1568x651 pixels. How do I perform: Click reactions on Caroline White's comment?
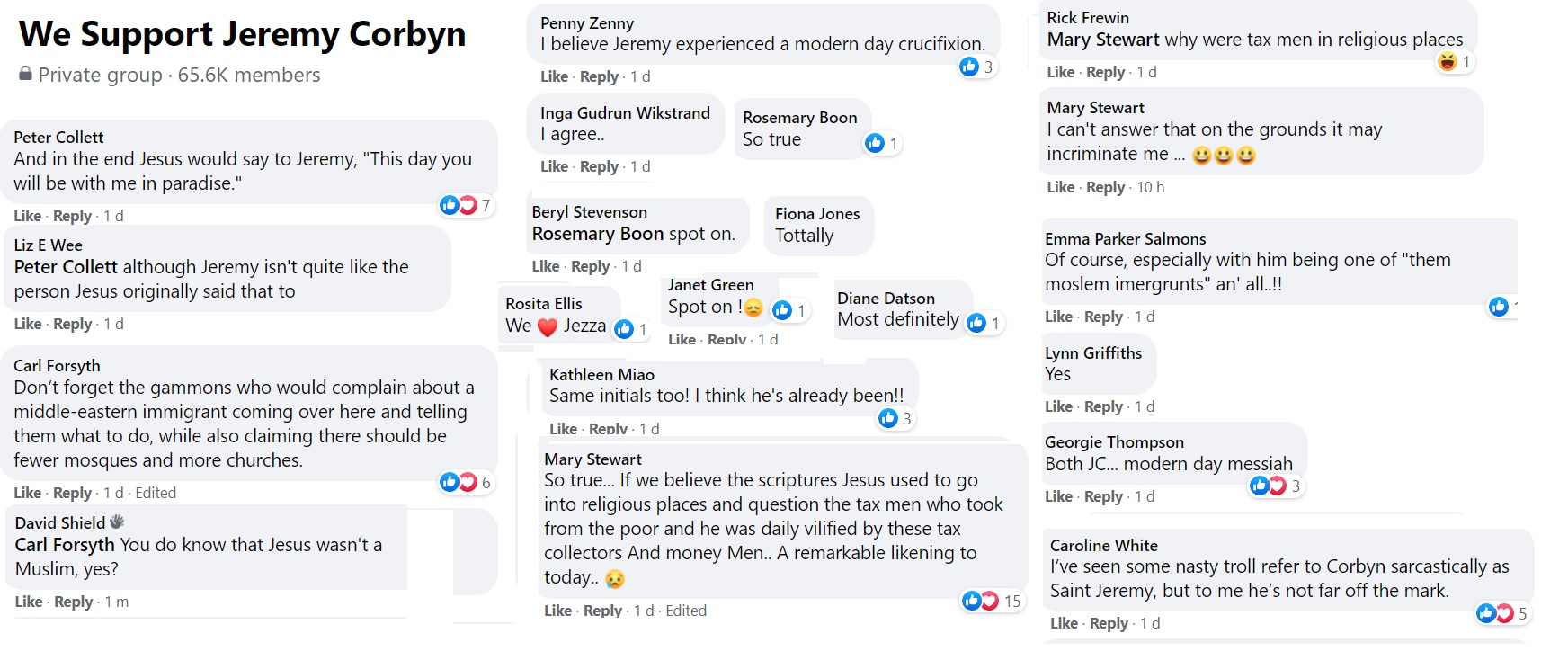coord(1495,613)
